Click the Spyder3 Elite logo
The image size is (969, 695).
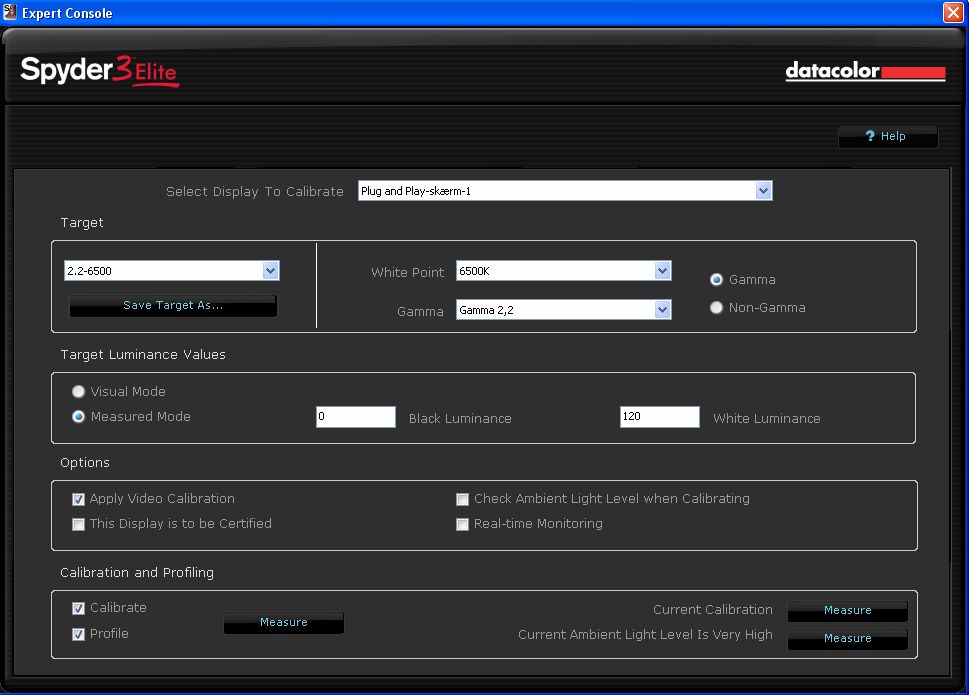99,71
